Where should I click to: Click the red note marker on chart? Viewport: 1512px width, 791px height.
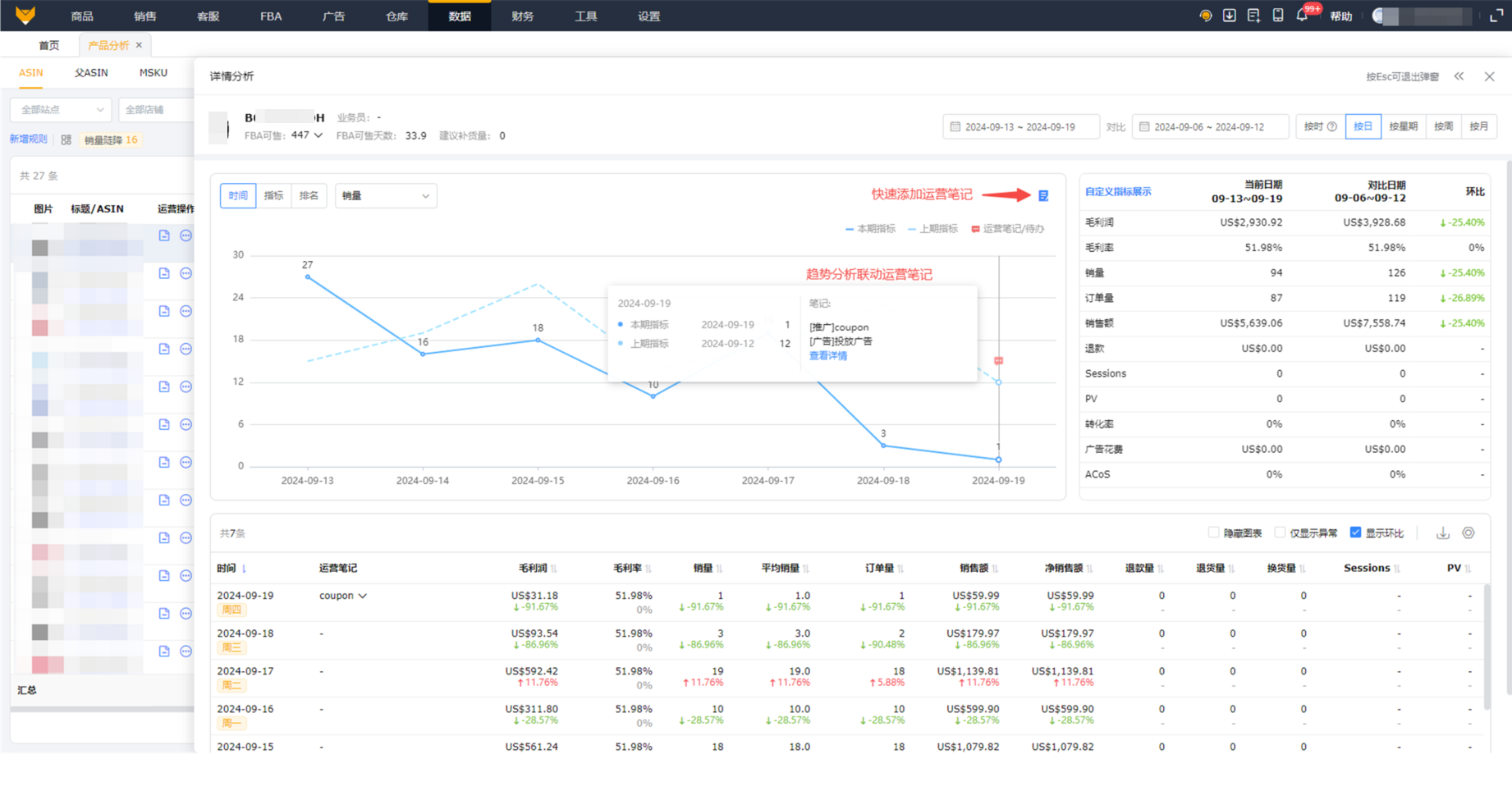click(998, 360)
